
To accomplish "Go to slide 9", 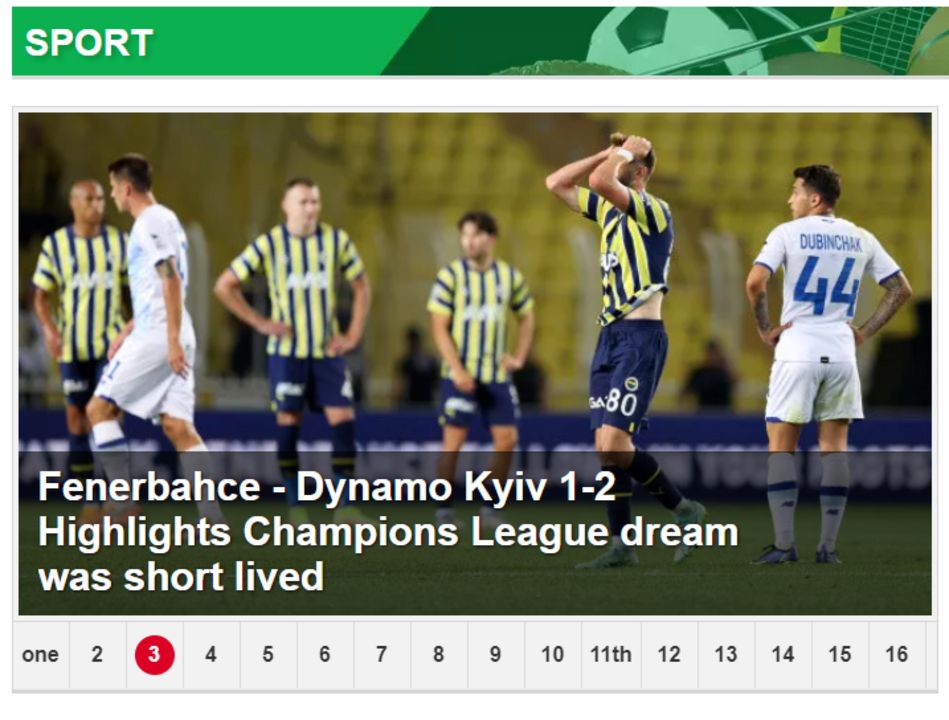I will point(496,655).
